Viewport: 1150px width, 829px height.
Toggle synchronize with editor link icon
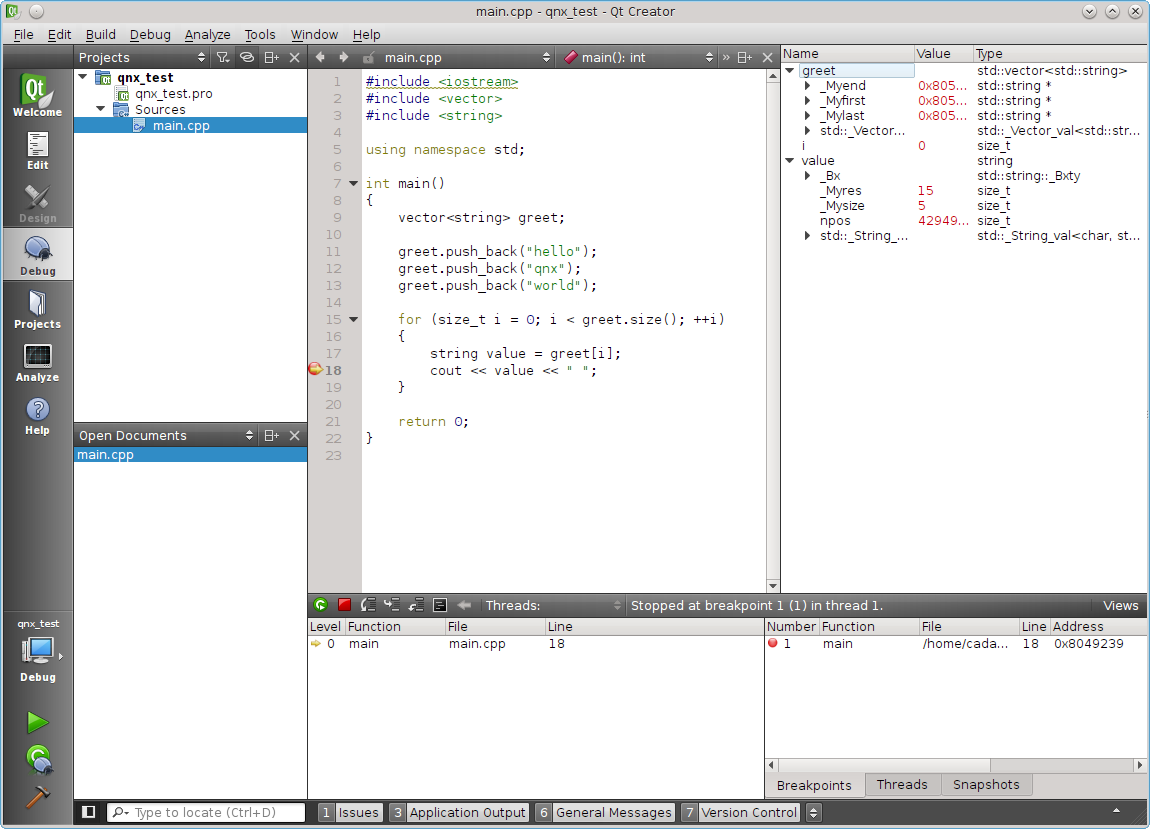click(247, 57)
